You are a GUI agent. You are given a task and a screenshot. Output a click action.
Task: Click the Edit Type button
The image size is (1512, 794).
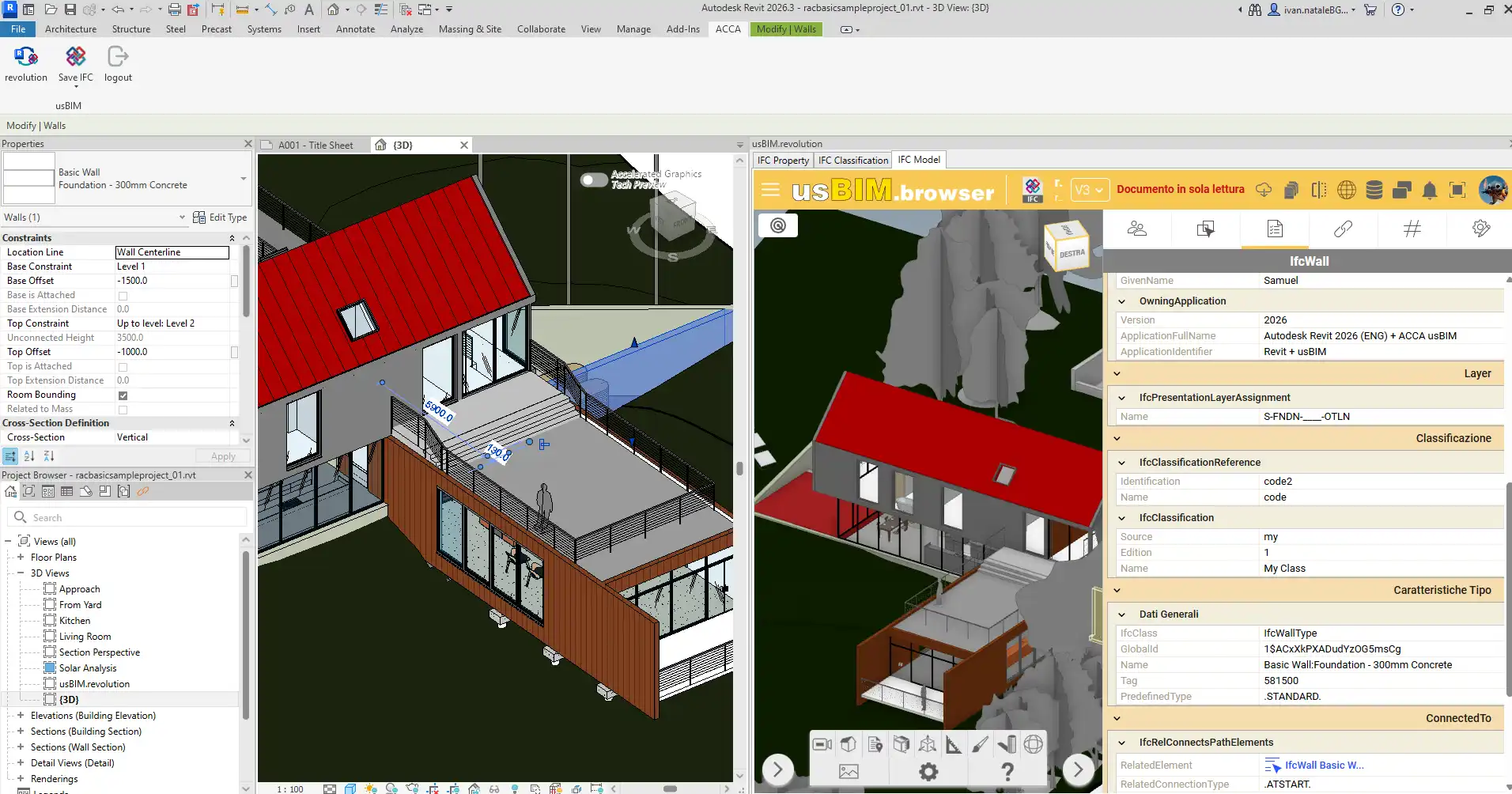point(221,217)
